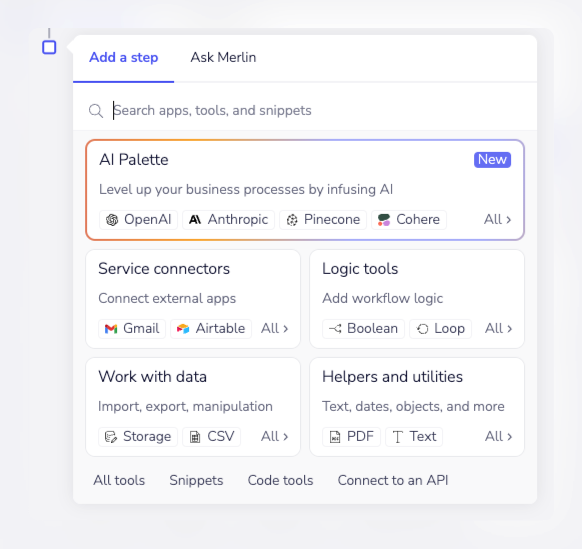Expand All in Service connectors card

[275, 329]
